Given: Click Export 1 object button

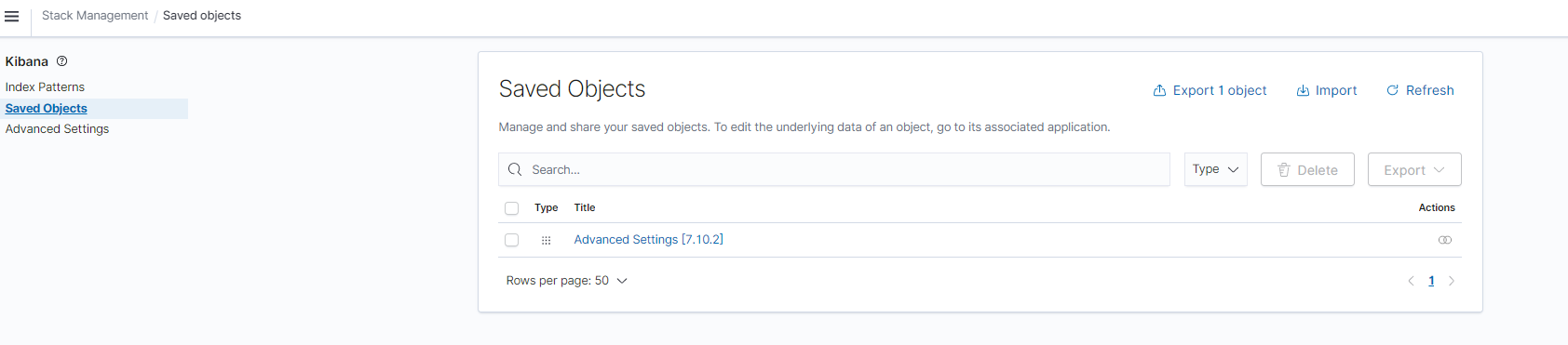Looking at the screenshot, I should pyautogui.click(x=1210, y=90).
